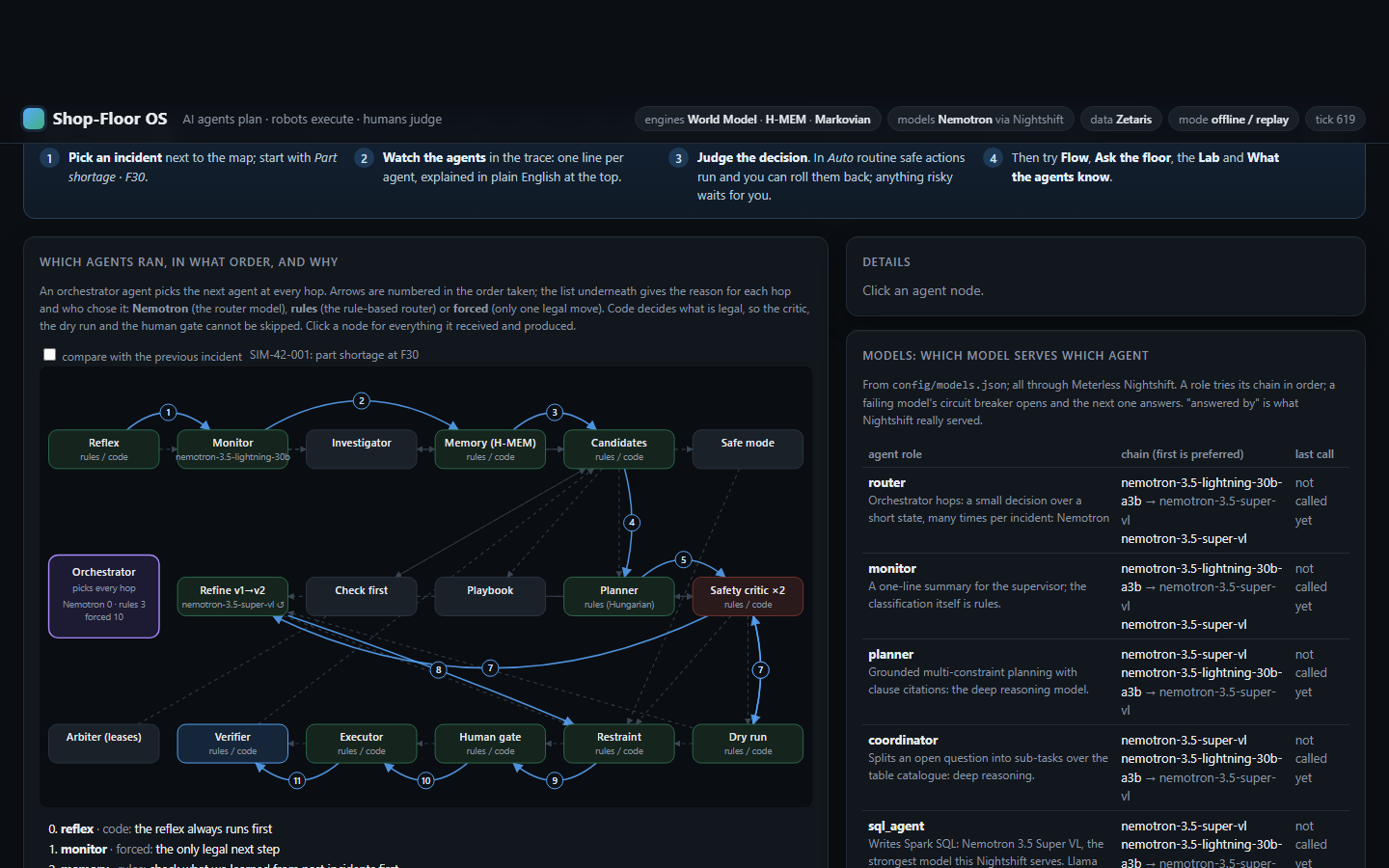Click the models Nemotron via Nightshift pill
1389x868 pixels.
pos(980,120)
